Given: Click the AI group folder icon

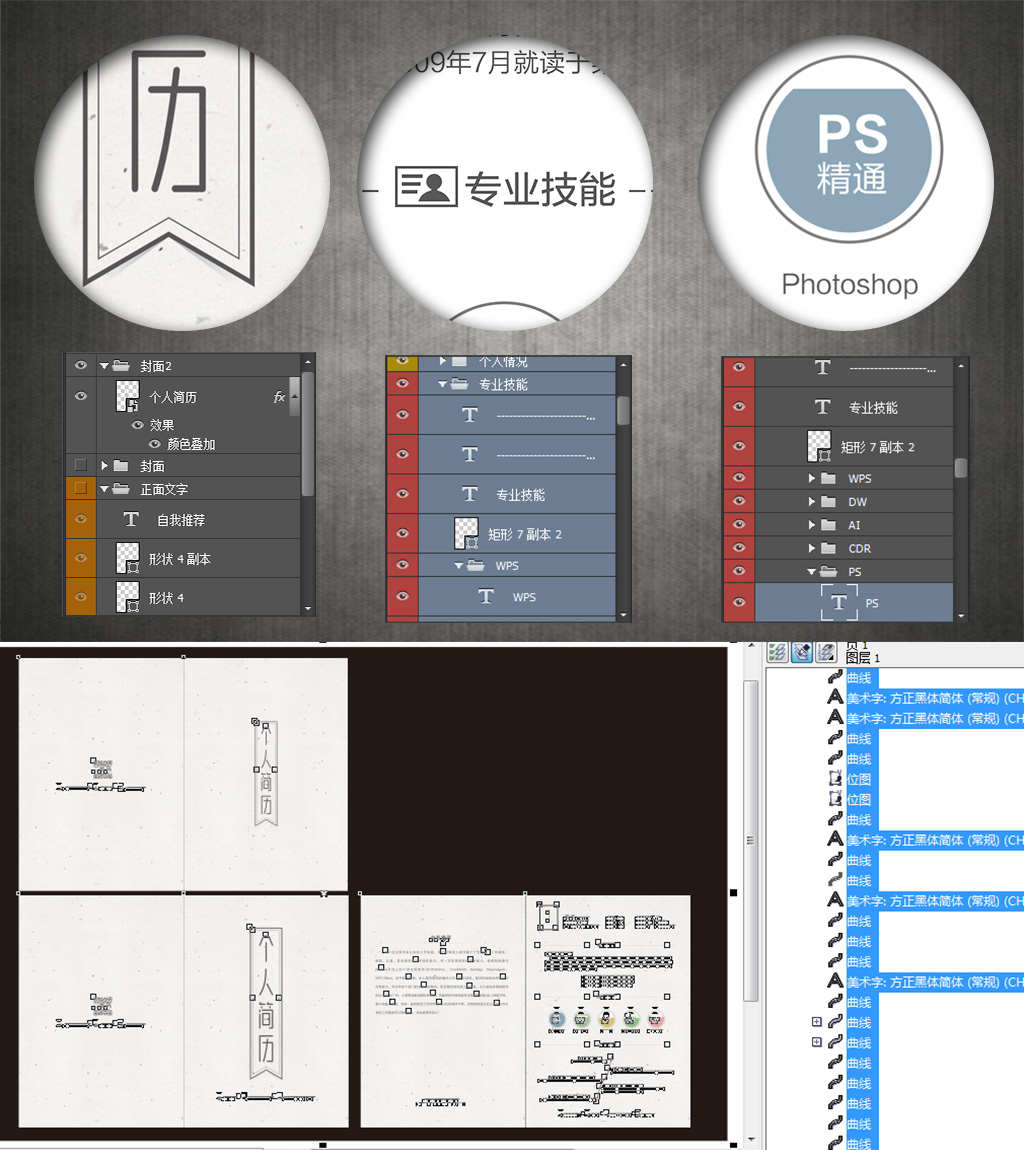Looking at the screenshot, I should pos(828,525).
